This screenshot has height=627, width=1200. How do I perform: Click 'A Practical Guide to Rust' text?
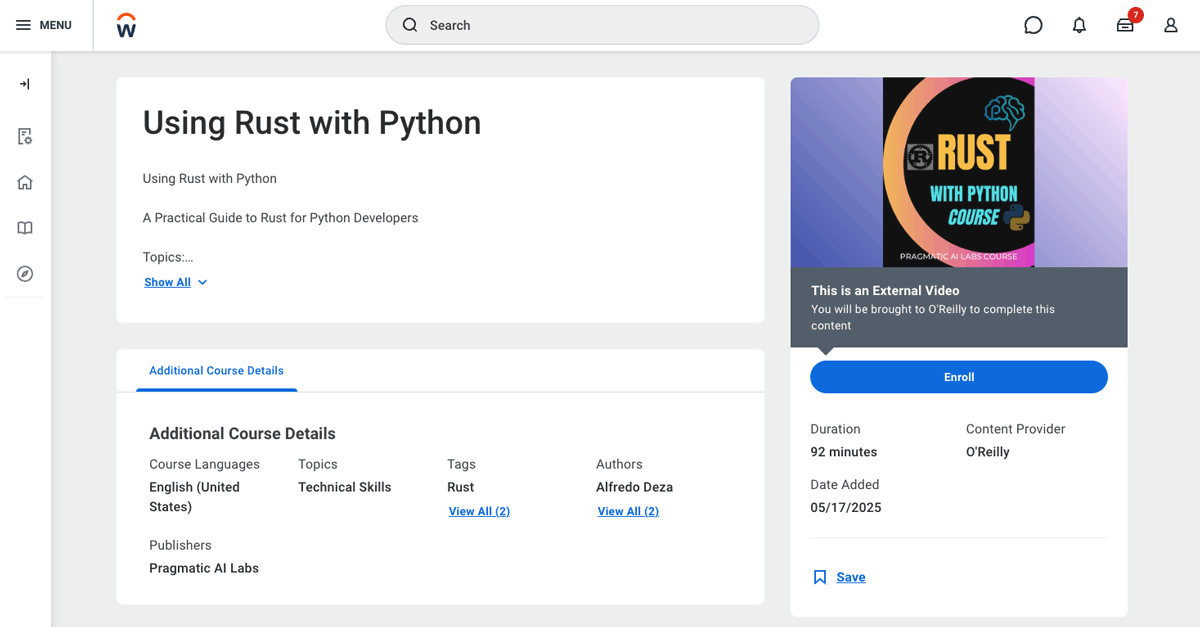tap(281, 218)
